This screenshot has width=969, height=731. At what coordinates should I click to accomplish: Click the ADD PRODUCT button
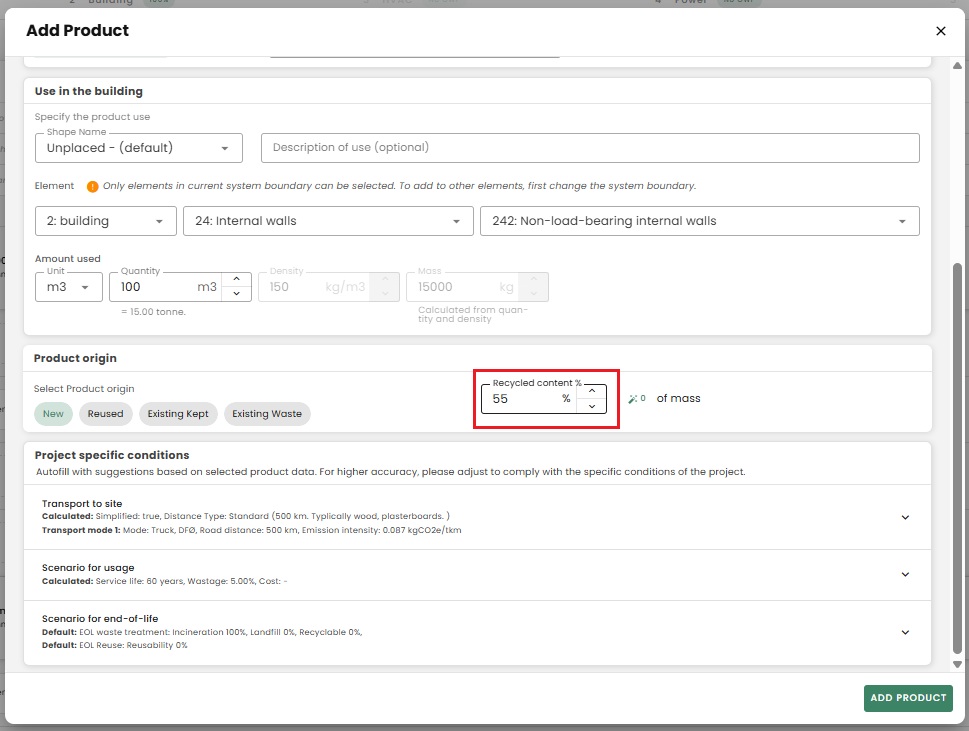tap(907, 698)
